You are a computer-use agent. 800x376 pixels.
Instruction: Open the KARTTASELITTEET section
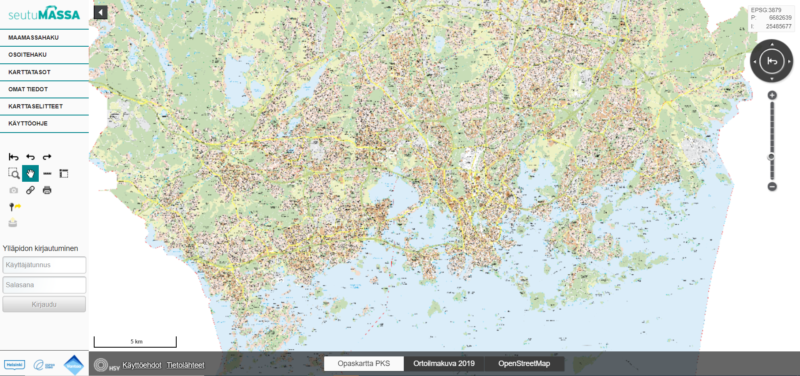coord(44,106)
